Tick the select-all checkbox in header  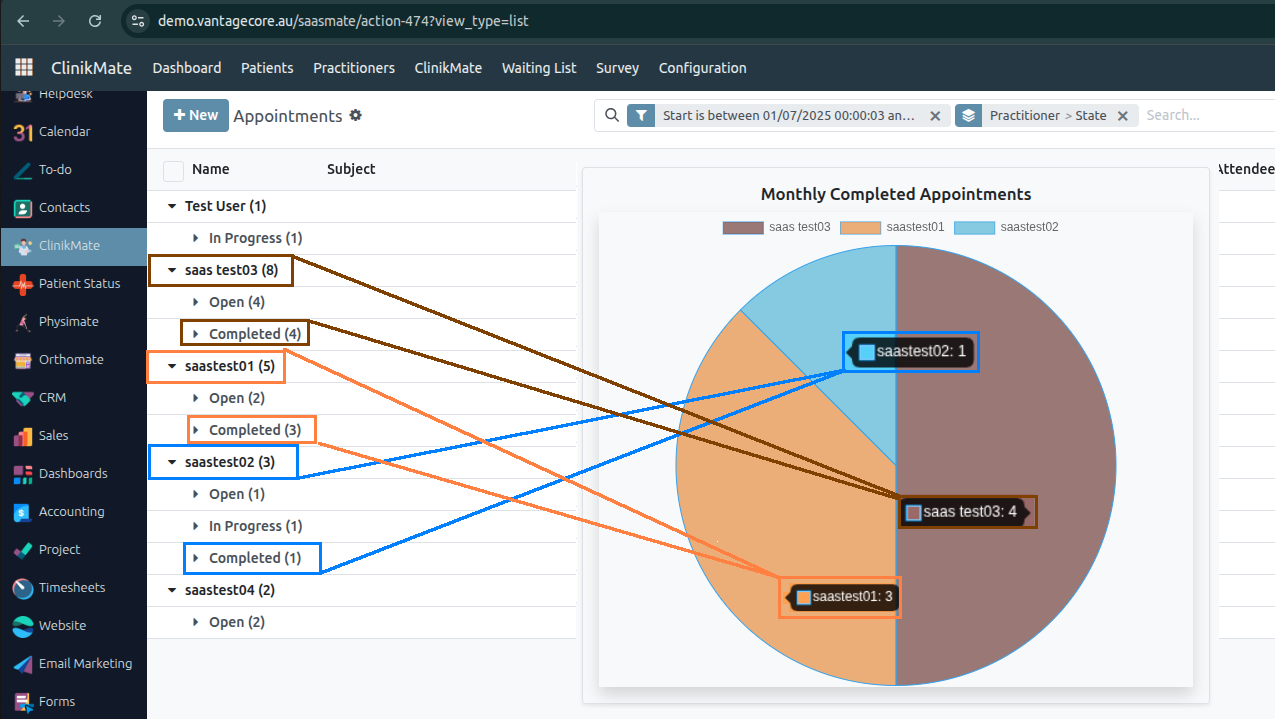pos(173,170)
